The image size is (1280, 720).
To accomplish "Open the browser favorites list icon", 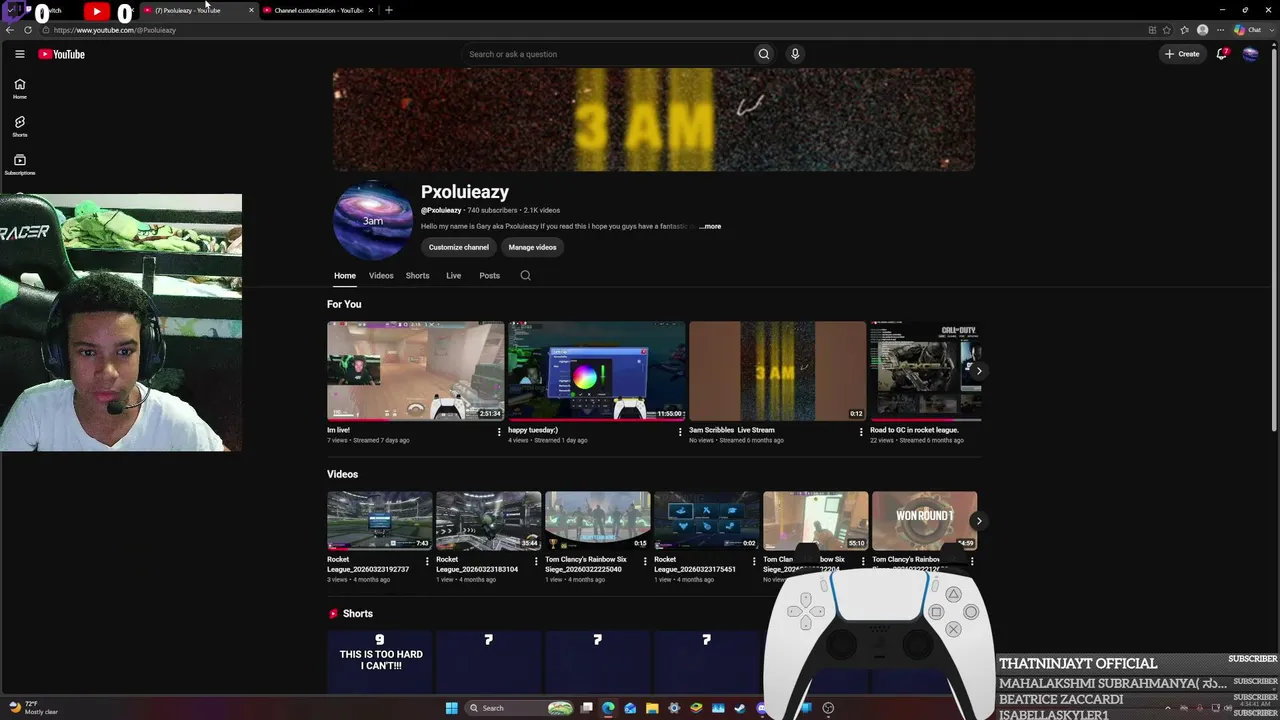I will pos(1184,30).
